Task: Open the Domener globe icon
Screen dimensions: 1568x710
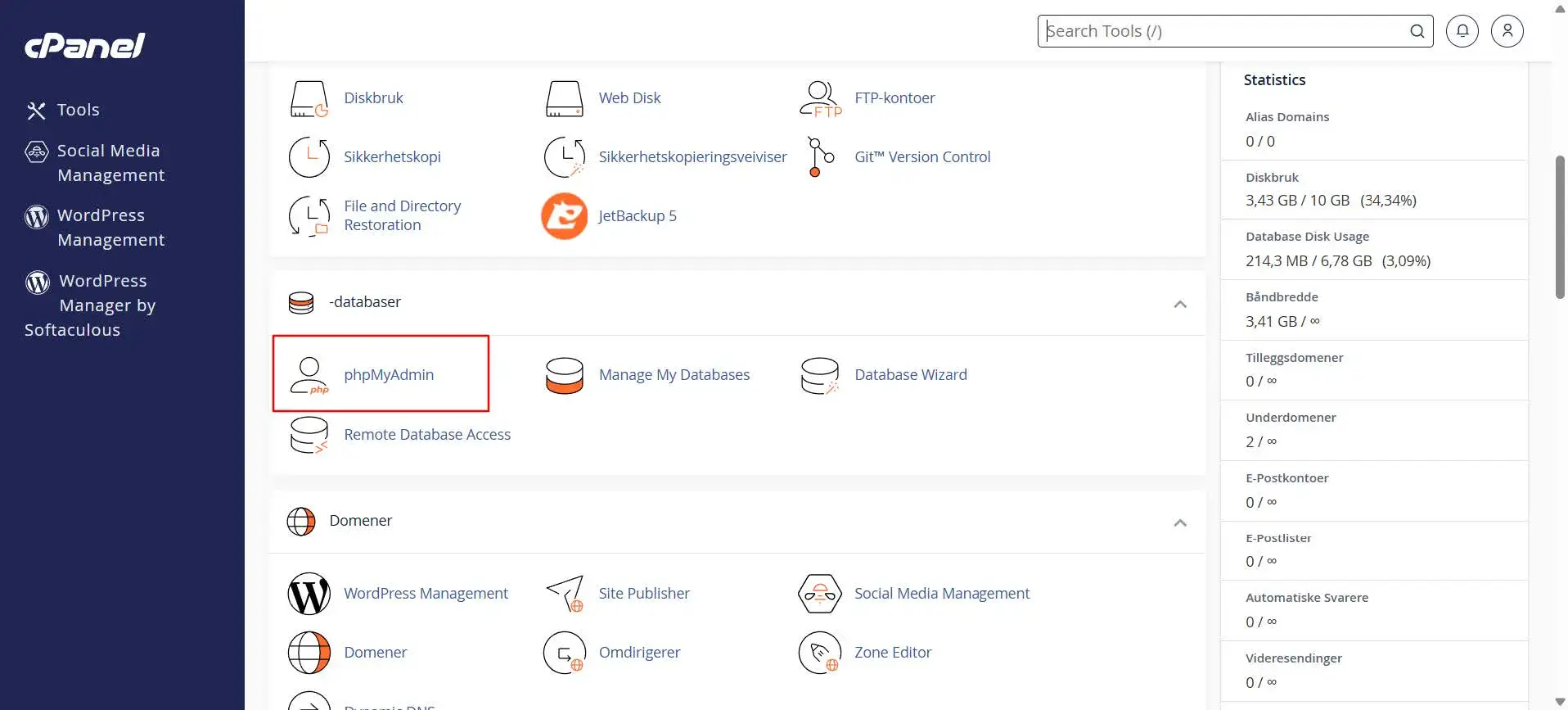Action: [309, 653]
